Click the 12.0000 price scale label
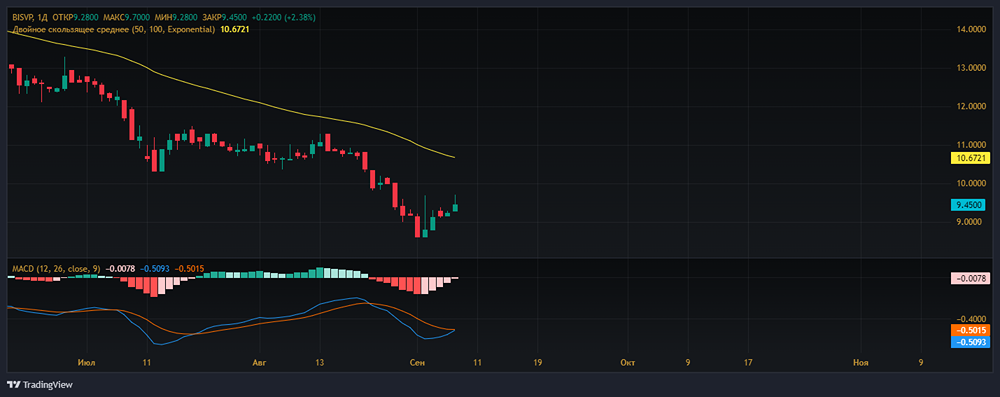The image size is (1000, 397). point(970,107)
